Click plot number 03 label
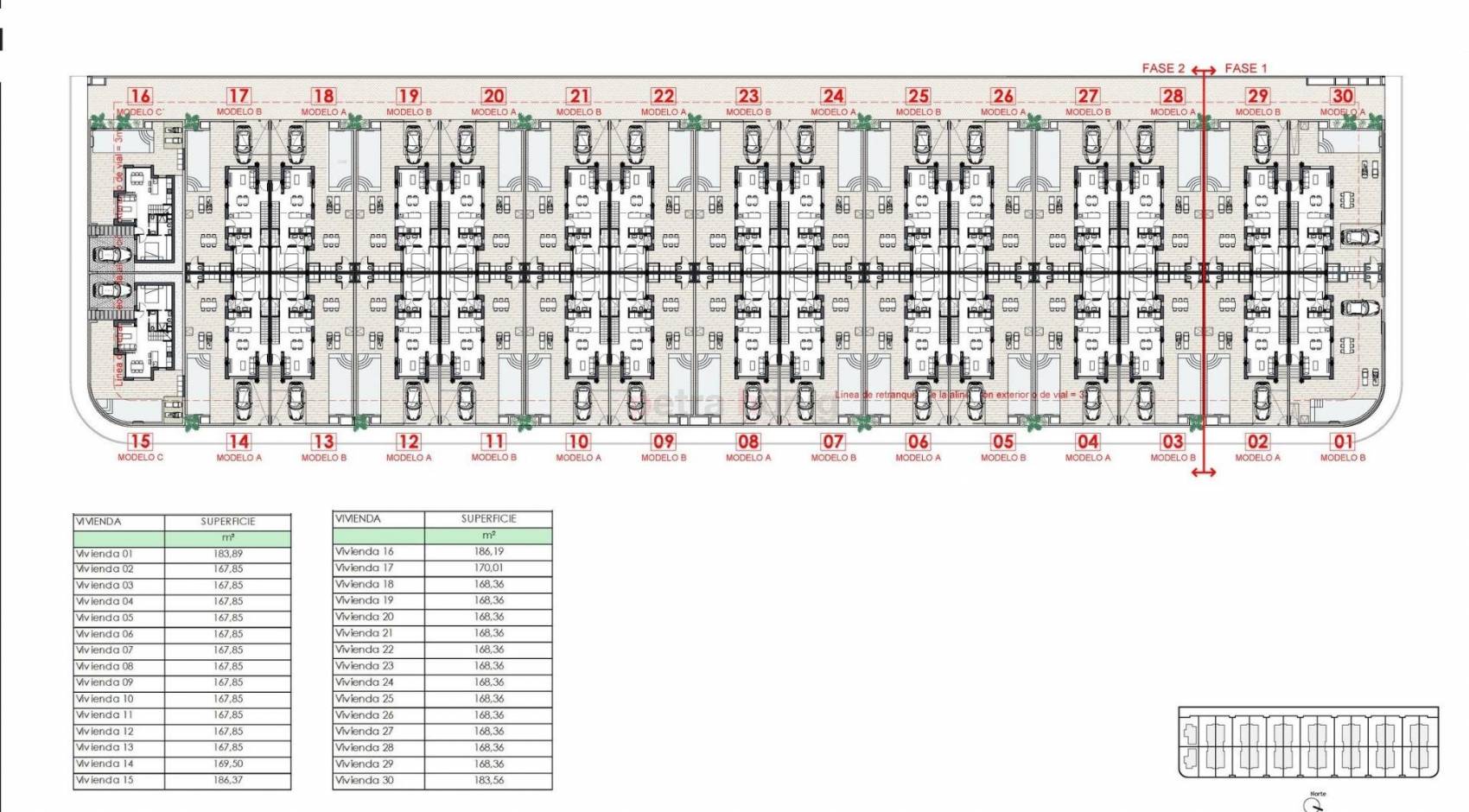 (1173, 441)
